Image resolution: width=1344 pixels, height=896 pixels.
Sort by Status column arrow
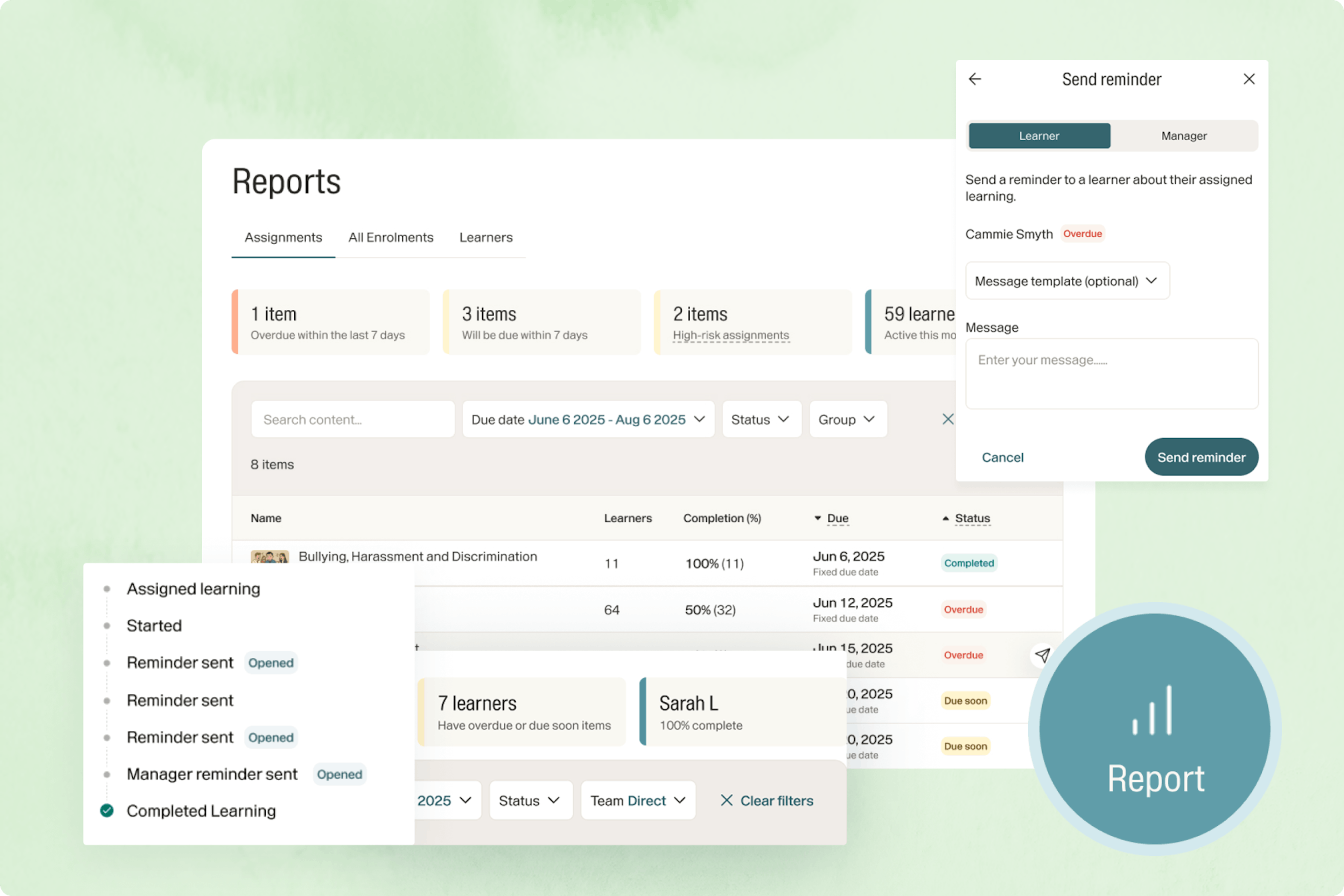[946, 518]
